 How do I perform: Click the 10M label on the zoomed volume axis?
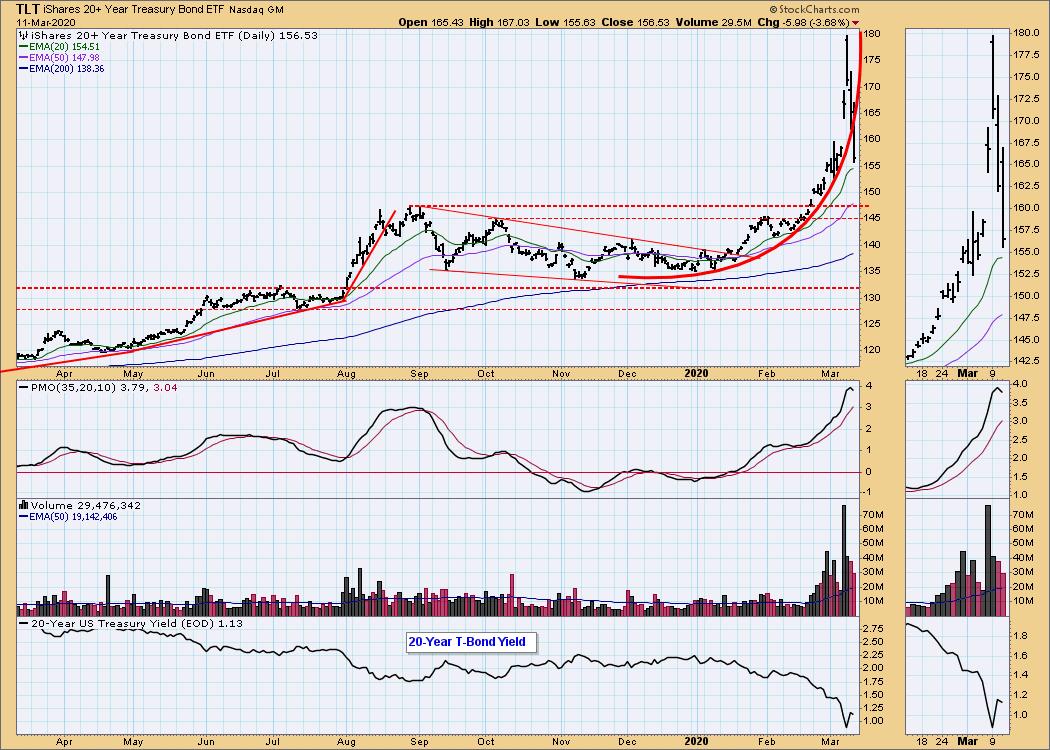[x=1024, y=601]
